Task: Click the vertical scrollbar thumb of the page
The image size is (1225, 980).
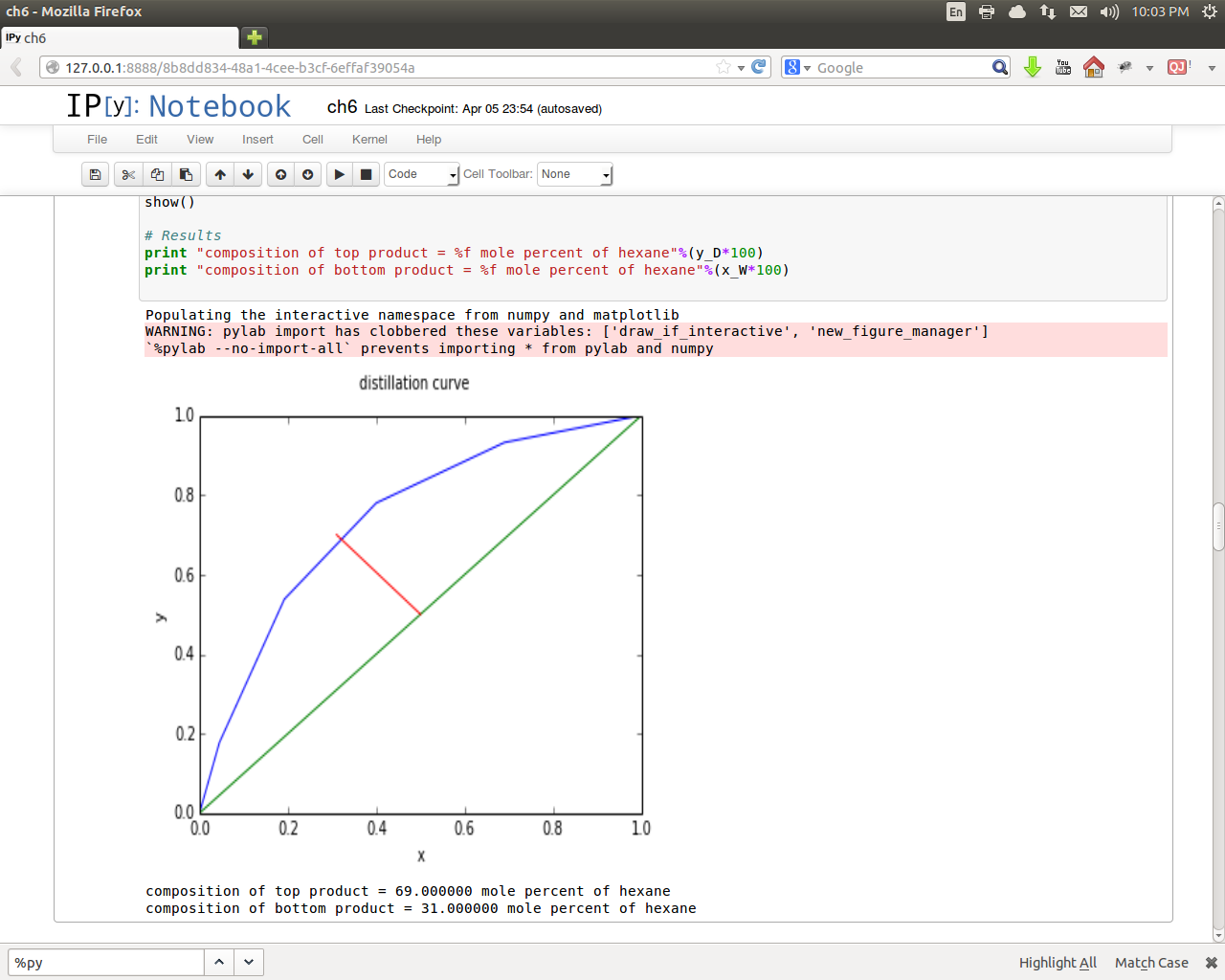Action: click(1218, 526)
